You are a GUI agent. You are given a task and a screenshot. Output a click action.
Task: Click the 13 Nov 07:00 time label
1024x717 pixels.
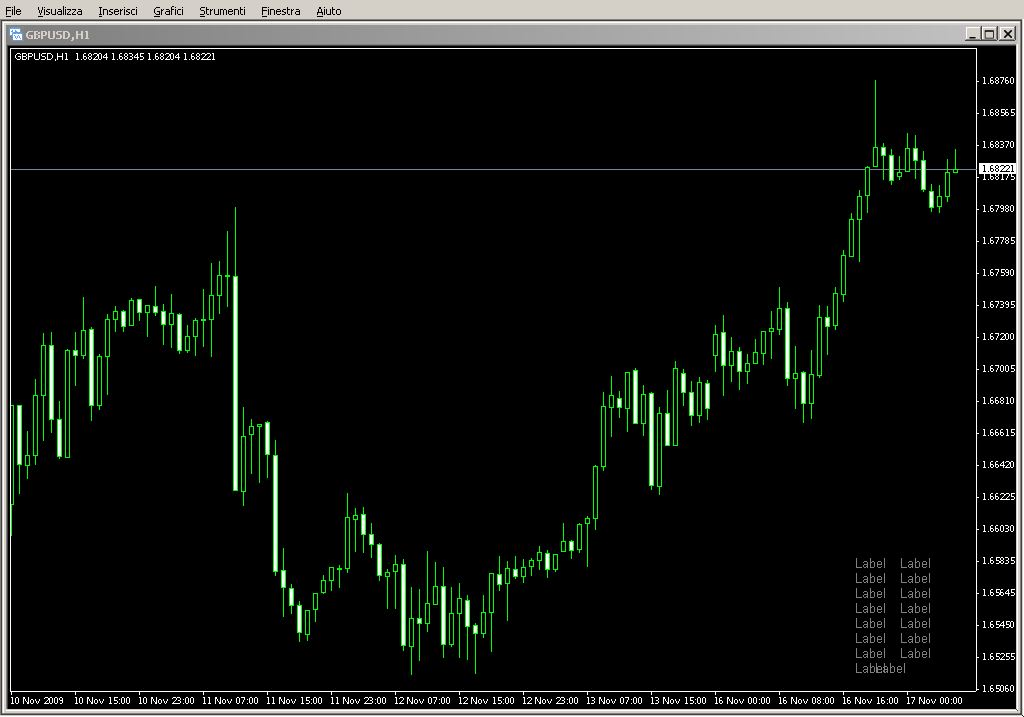[x=614, y=701]
